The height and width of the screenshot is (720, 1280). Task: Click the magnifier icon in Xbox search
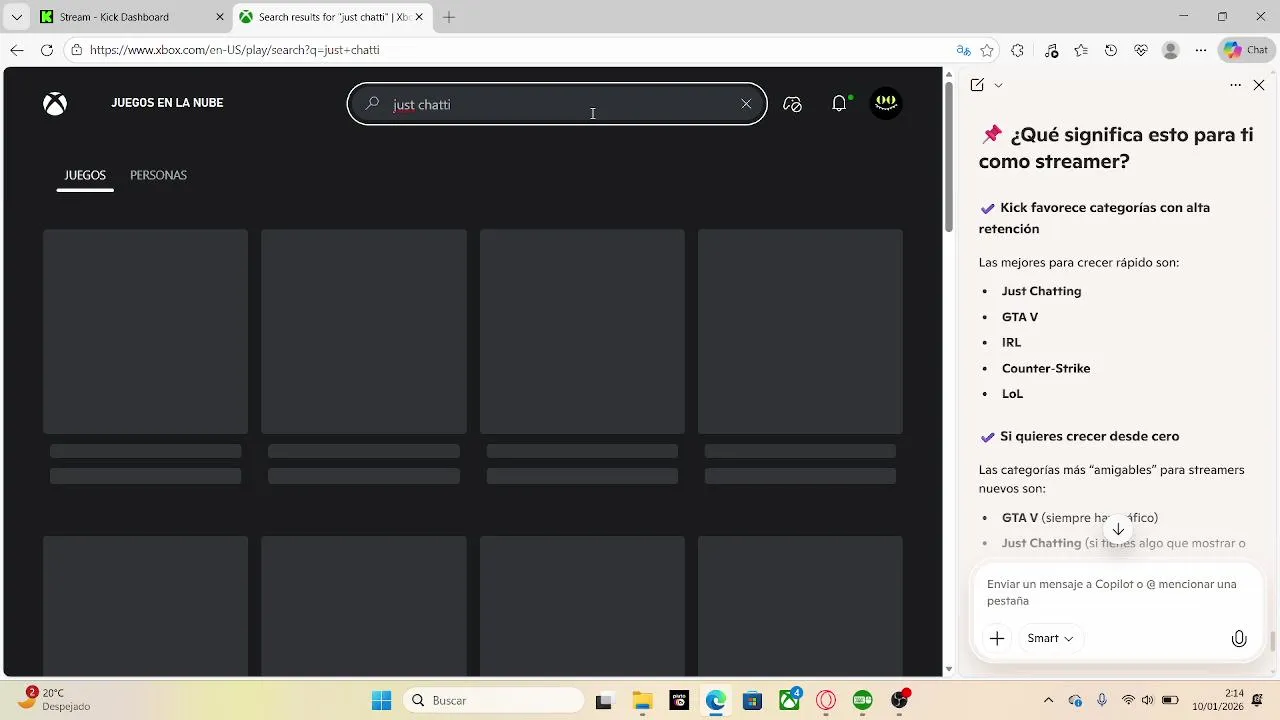click(372, 103)
